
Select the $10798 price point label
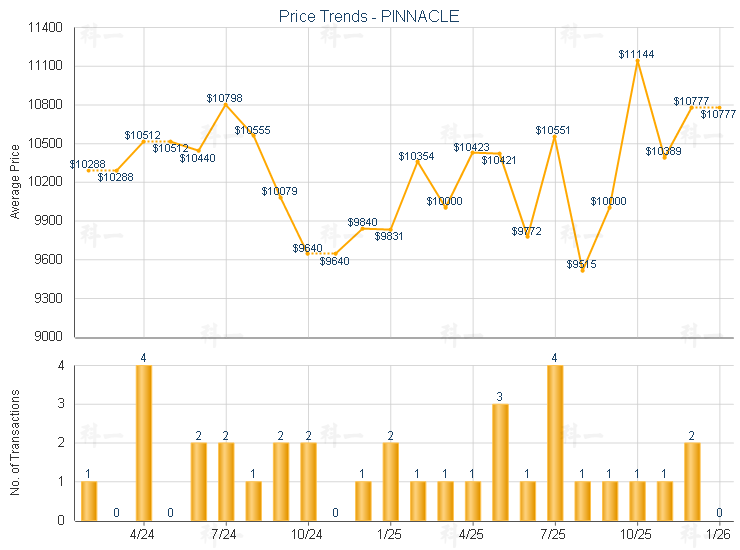pos(224,98)
